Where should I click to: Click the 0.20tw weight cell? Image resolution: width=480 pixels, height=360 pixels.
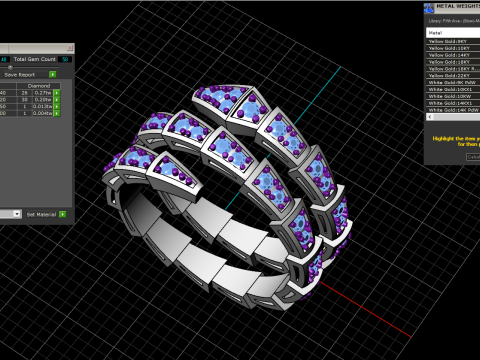pyautogui.click(x=43, y=100)
